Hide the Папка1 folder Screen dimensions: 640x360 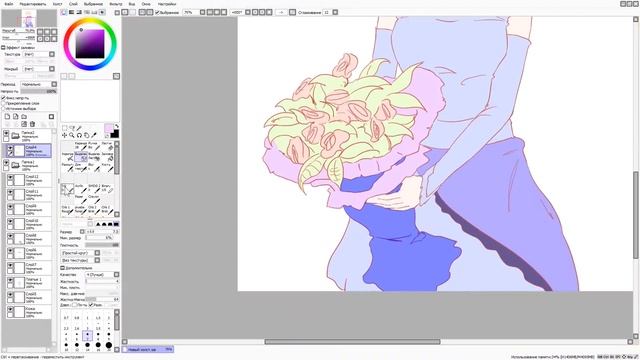pyautogui.click(x=6, y=163)
